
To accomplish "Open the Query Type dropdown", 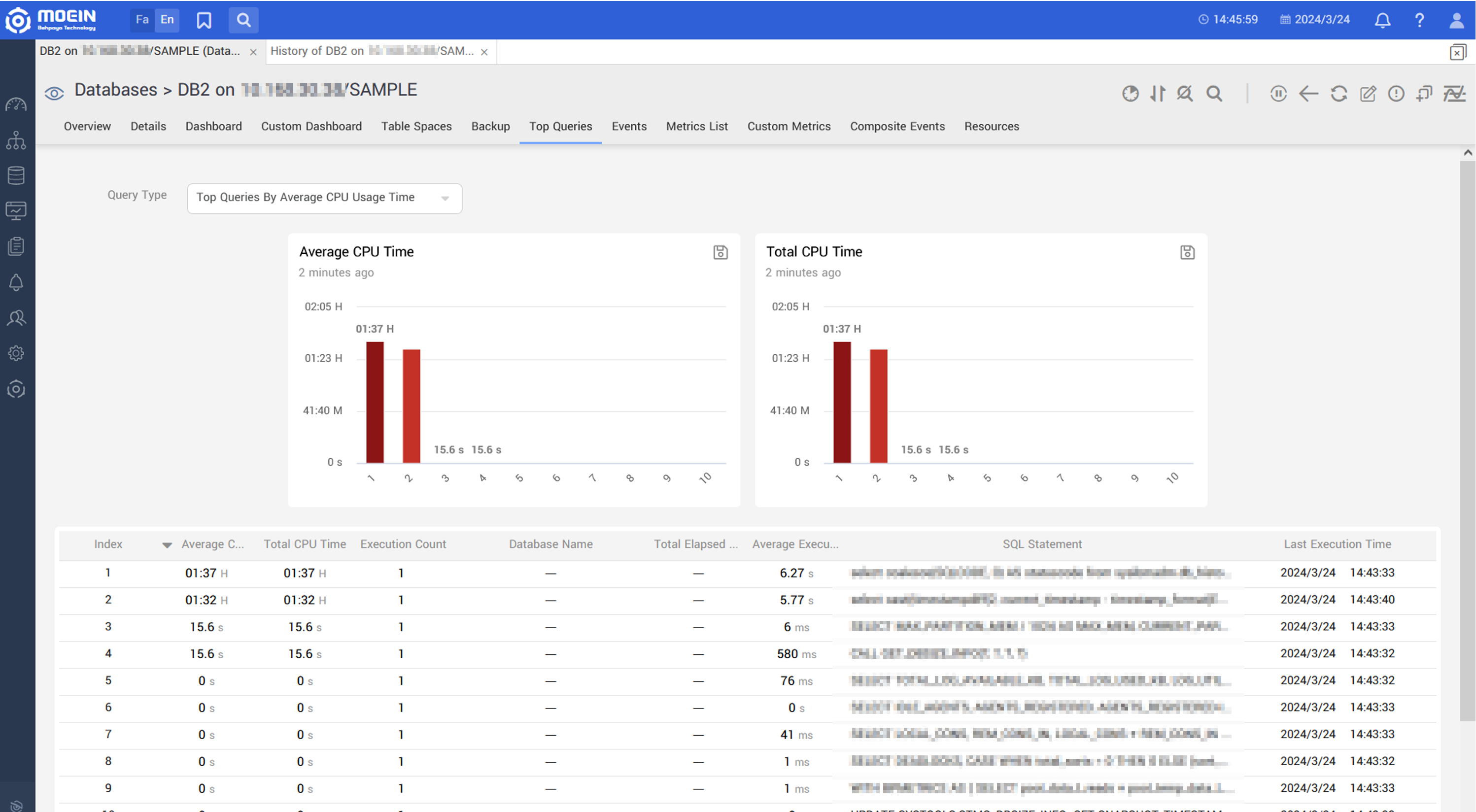I will pos(324,198).
